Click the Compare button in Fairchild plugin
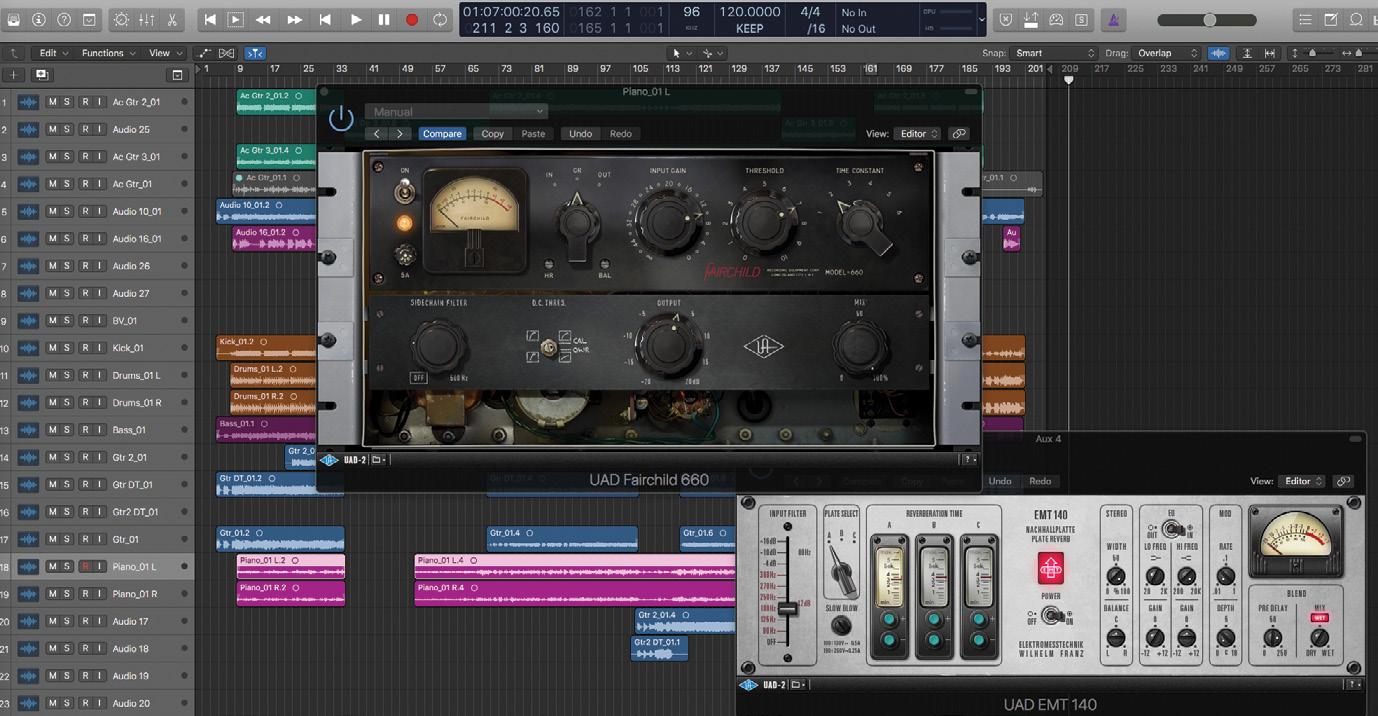The image size is (1378, 716). point(442,134)
